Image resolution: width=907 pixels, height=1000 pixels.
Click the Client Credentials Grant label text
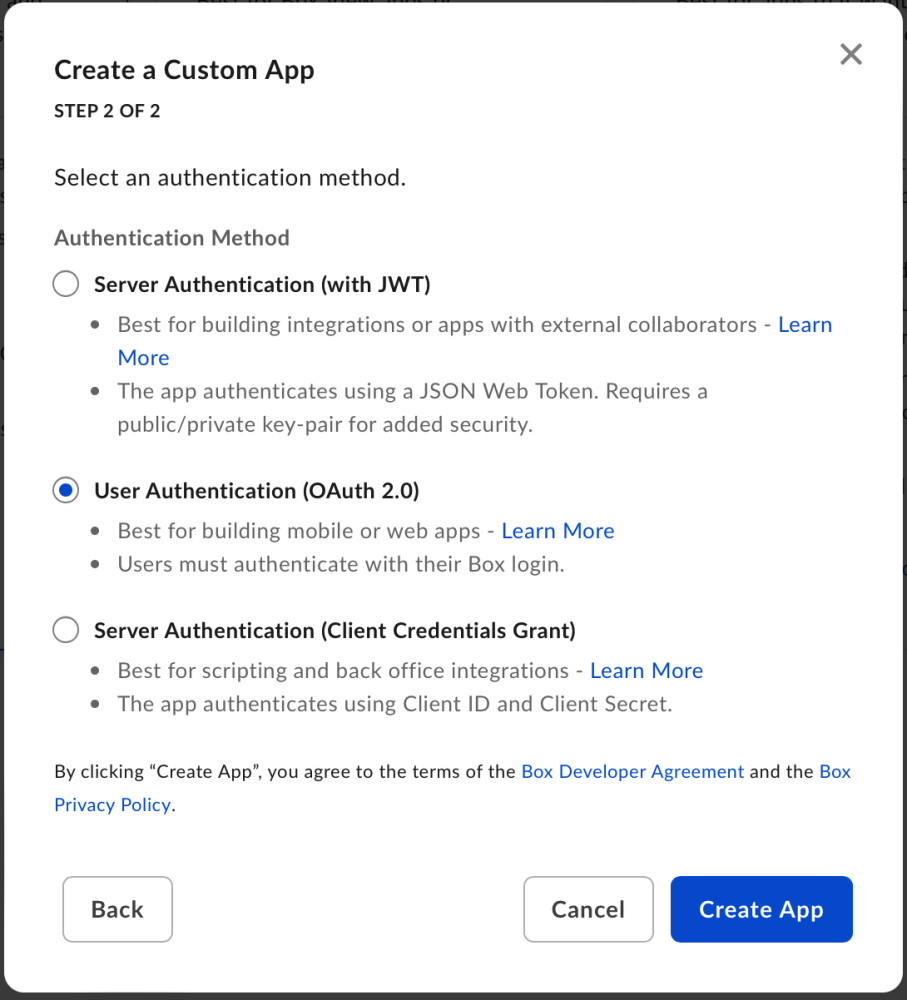pyautogui.click(x=334, y=630)
